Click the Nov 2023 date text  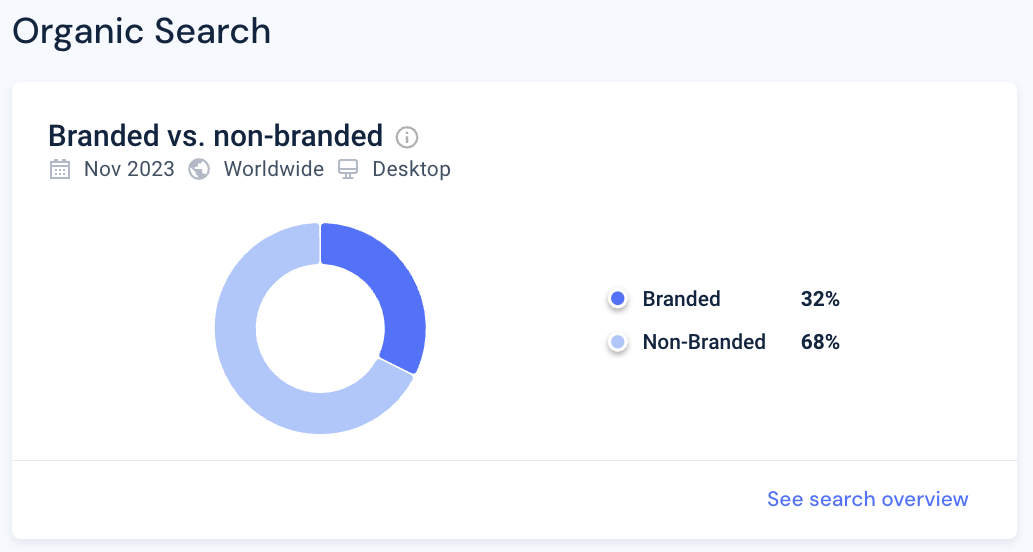click(129, 169)
